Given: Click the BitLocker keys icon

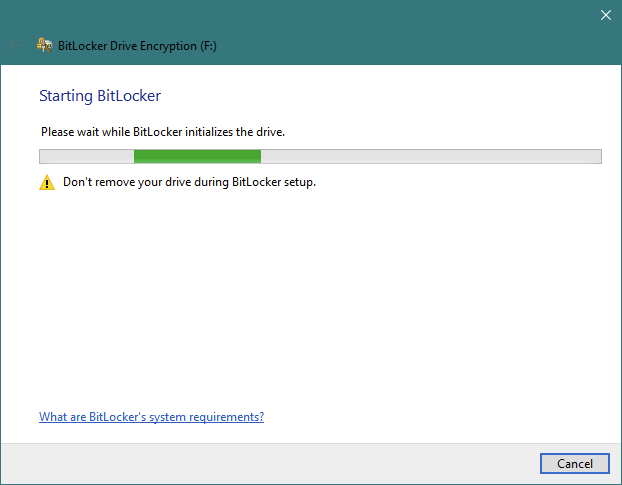Looking at the screenshot, I should (x=44, y=45).
